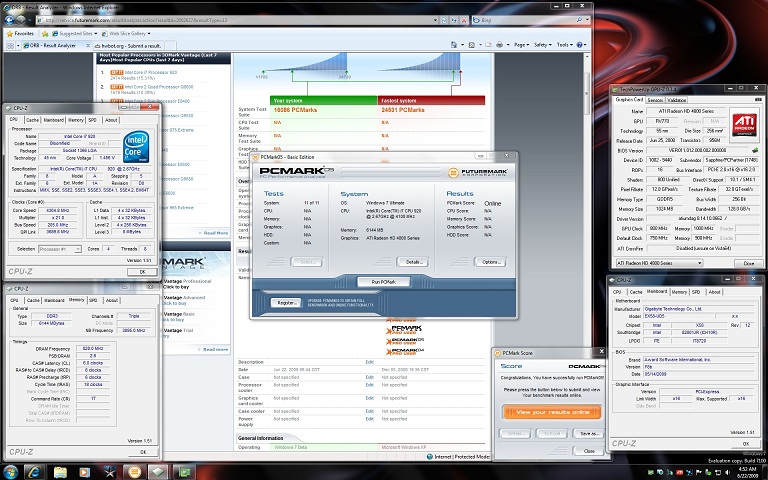Open the Sensors tab in GPU-Z

[x=655, y=100]
